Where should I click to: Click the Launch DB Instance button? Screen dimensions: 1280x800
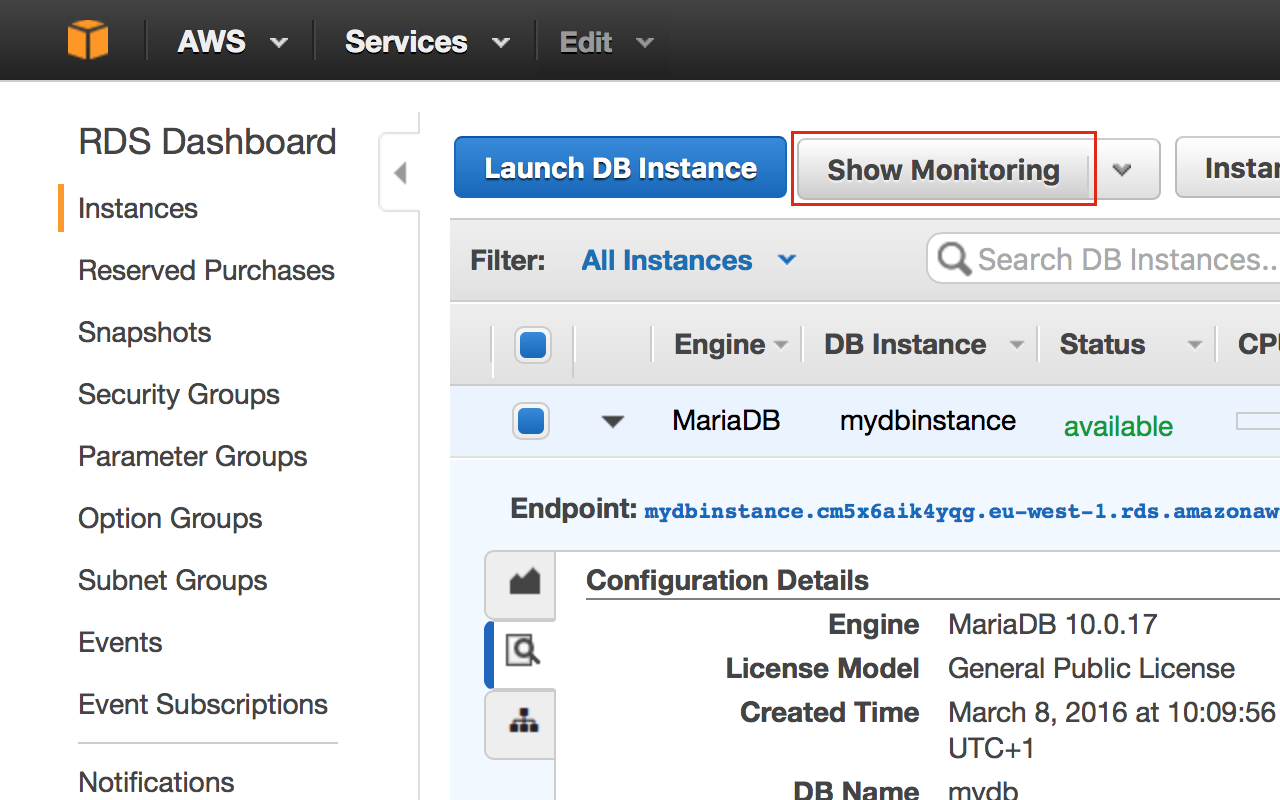[x=620, y=168]
